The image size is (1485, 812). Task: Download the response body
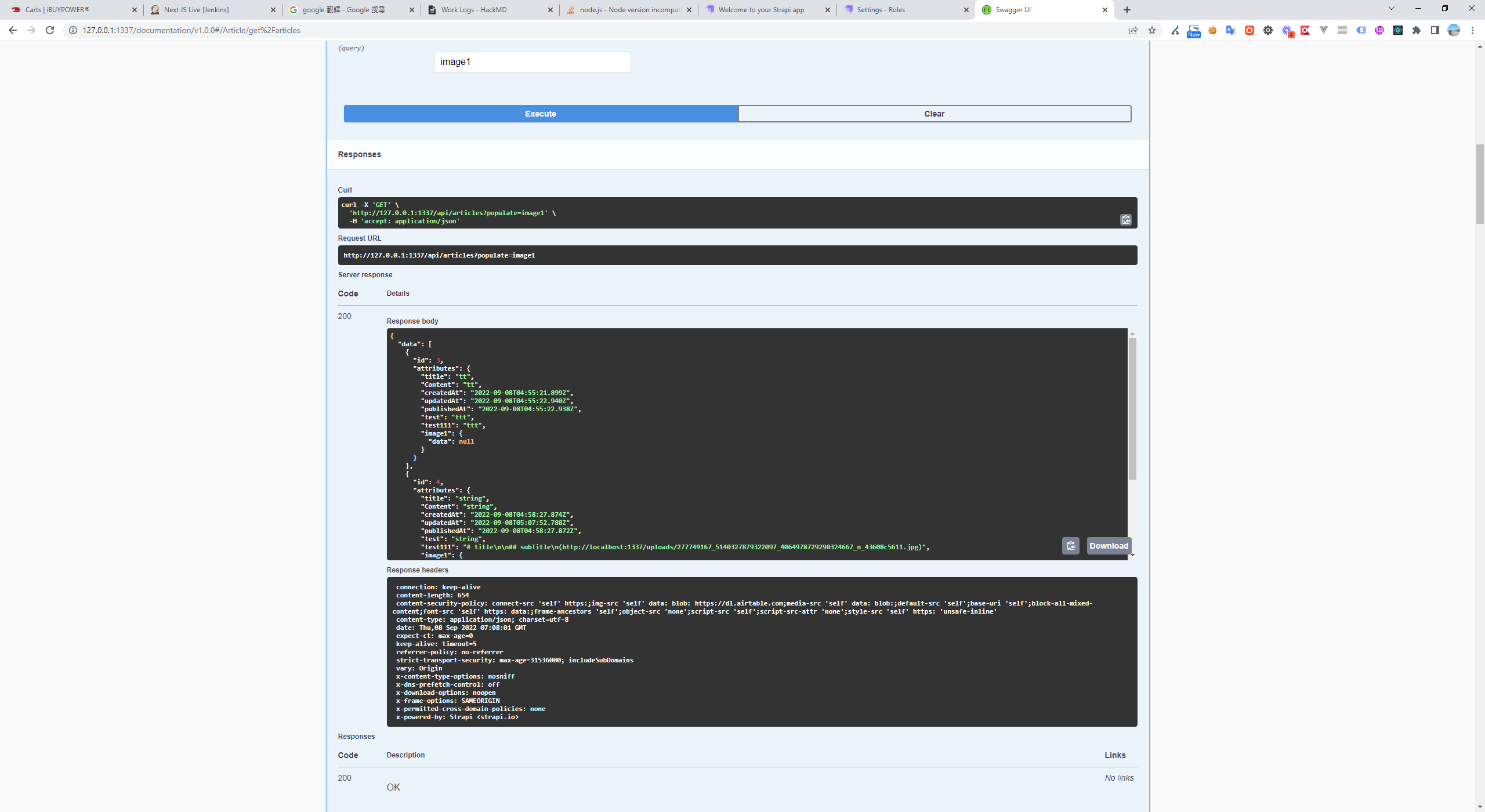pos(1109,546)
